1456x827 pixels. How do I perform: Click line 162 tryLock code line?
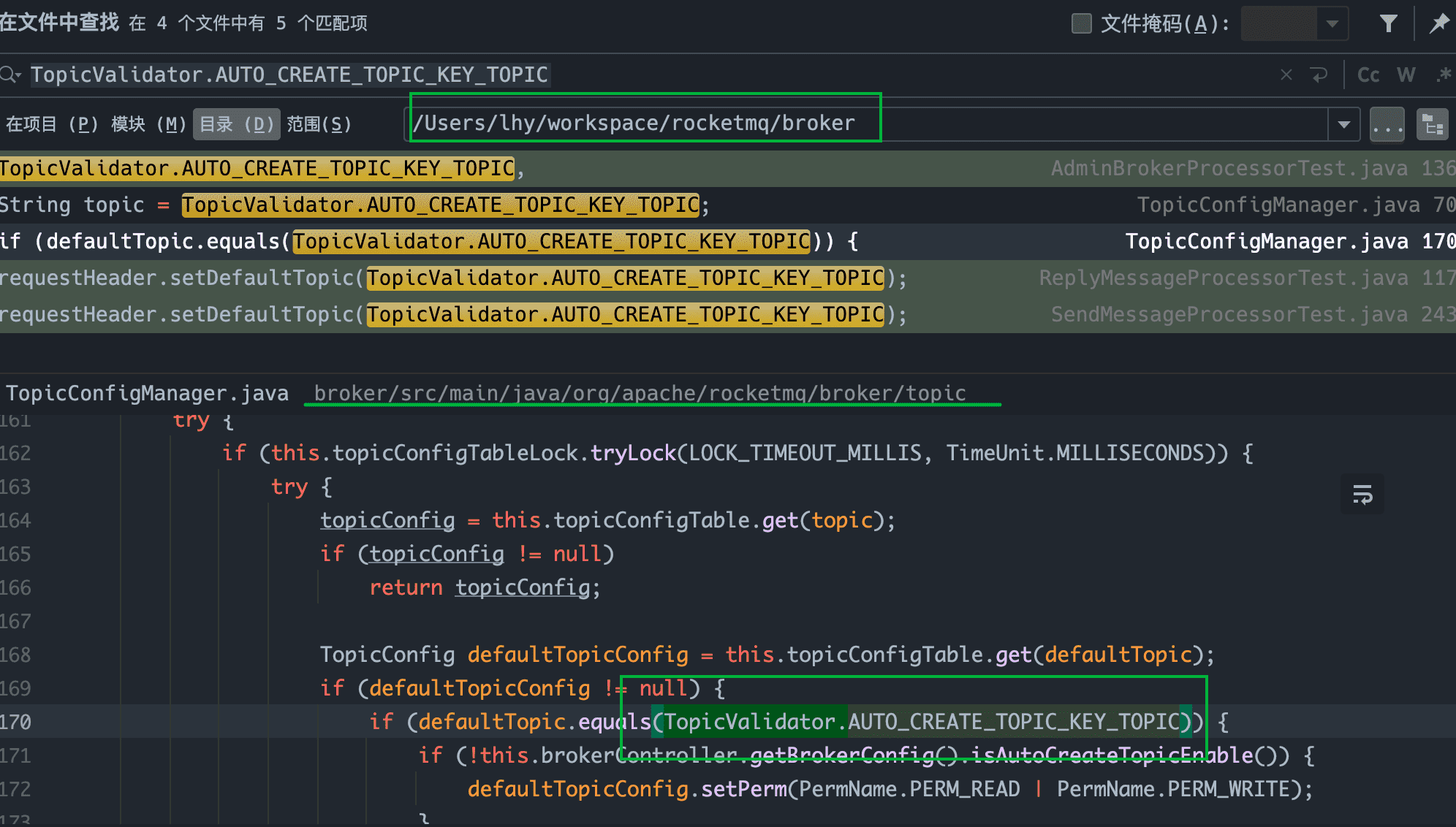(738, 453)
